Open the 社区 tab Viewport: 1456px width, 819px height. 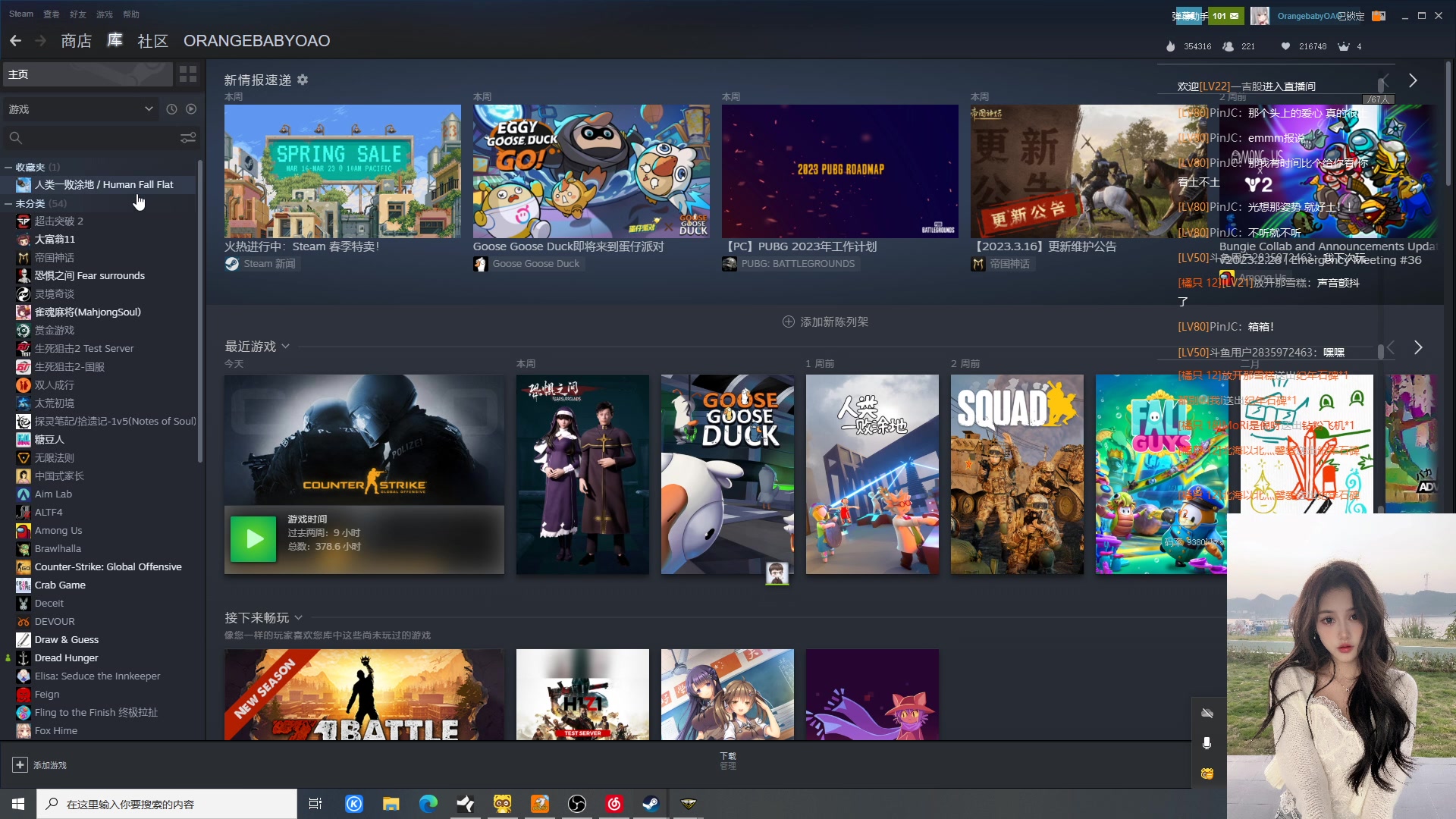[152, 41]
